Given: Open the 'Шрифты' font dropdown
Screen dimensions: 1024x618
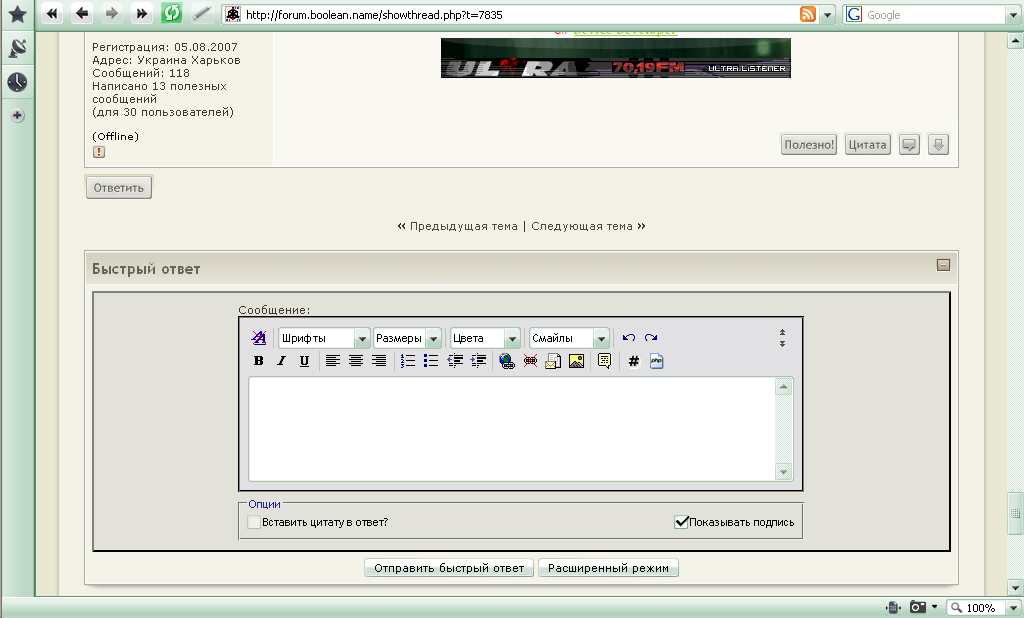Looking at the screenshot, I should coord(324,338).
